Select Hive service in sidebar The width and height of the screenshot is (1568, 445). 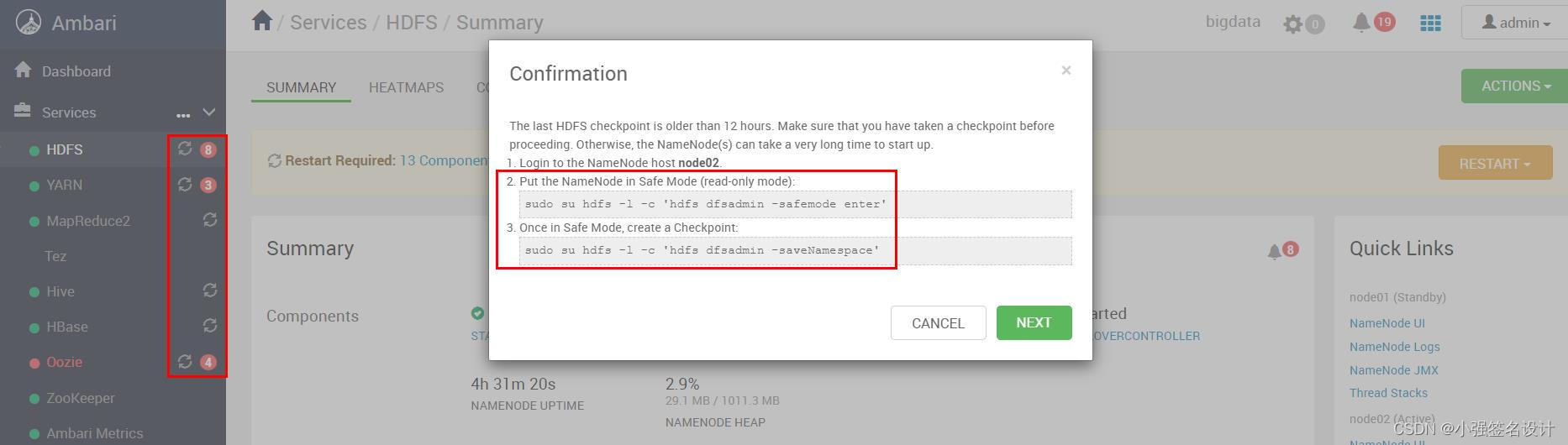point(61,291)
